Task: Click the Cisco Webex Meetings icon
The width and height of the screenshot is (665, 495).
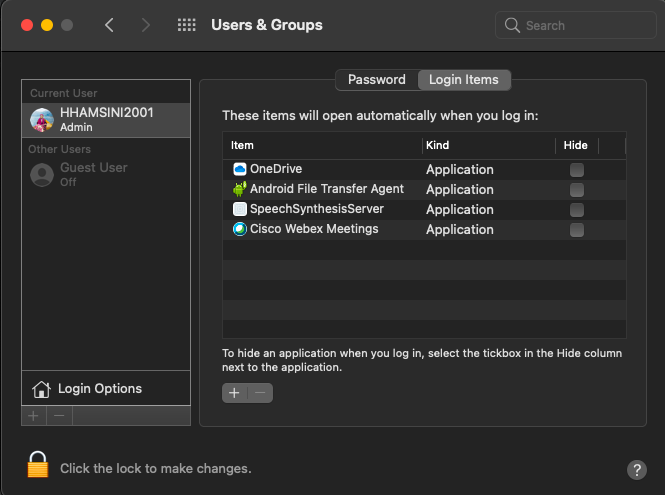Action: (x=239, y=229)
